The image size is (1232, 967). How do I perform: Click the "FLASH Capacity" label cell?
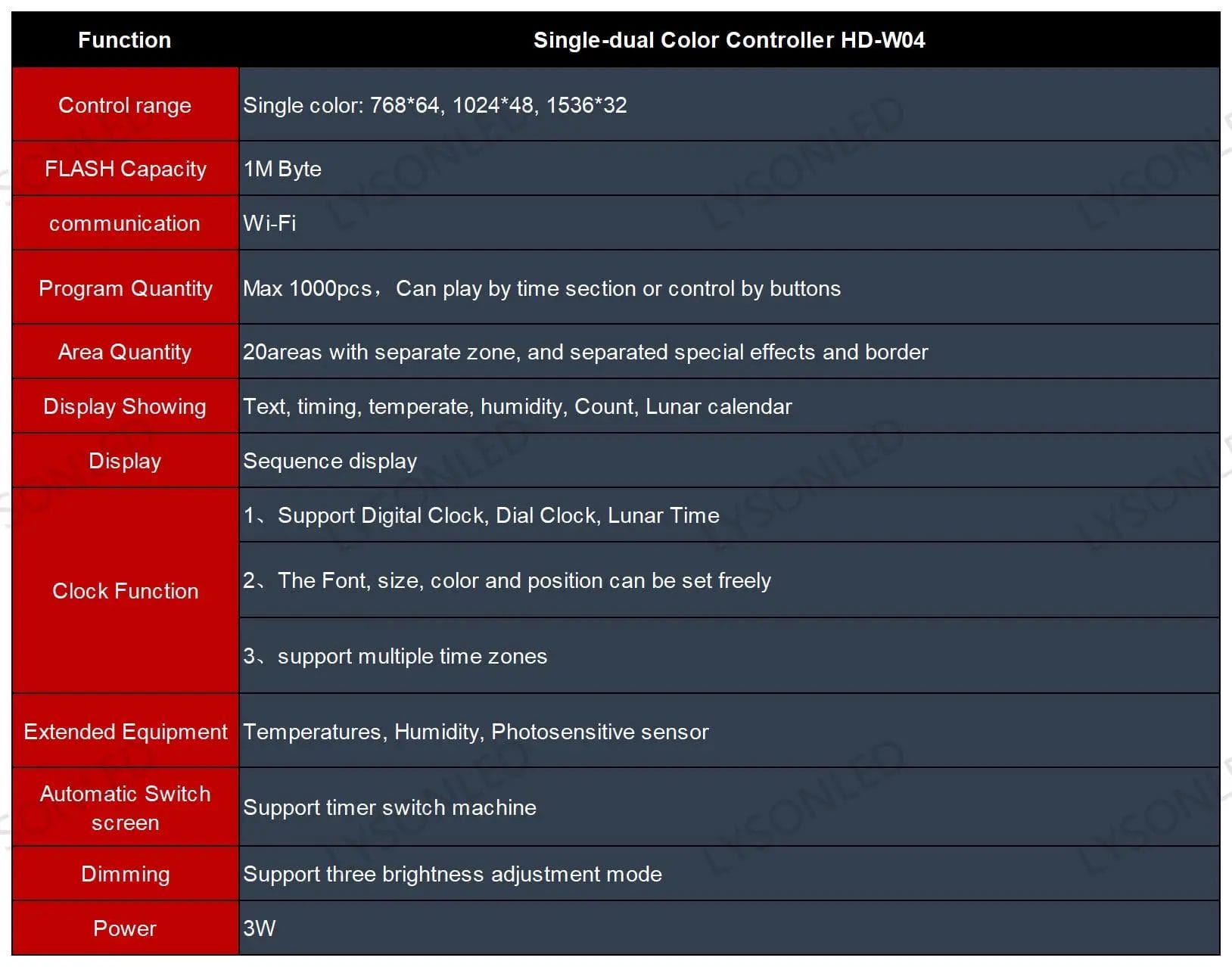pos(125,169)
